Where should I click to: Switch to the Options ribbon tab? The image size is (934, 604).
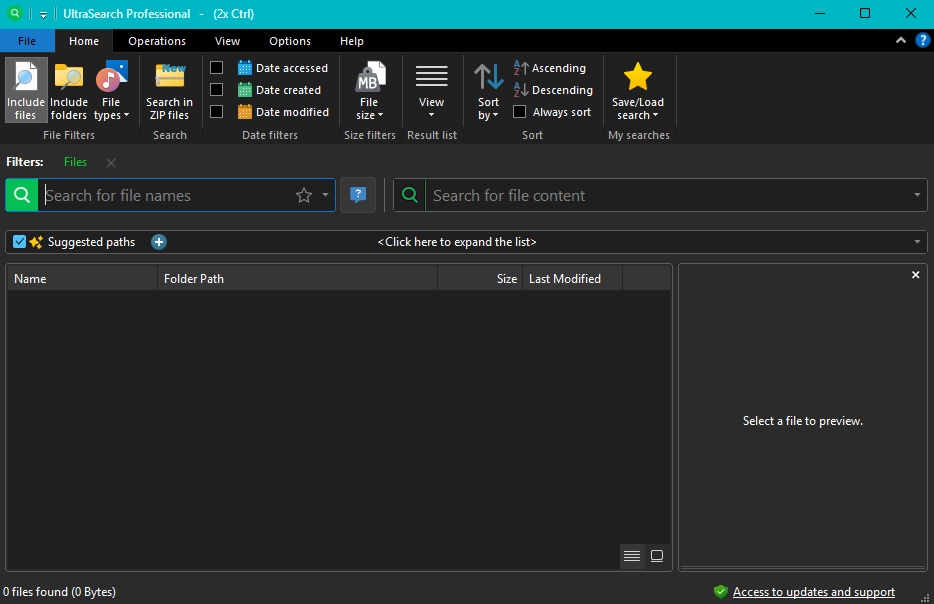[x=290, y=41]
